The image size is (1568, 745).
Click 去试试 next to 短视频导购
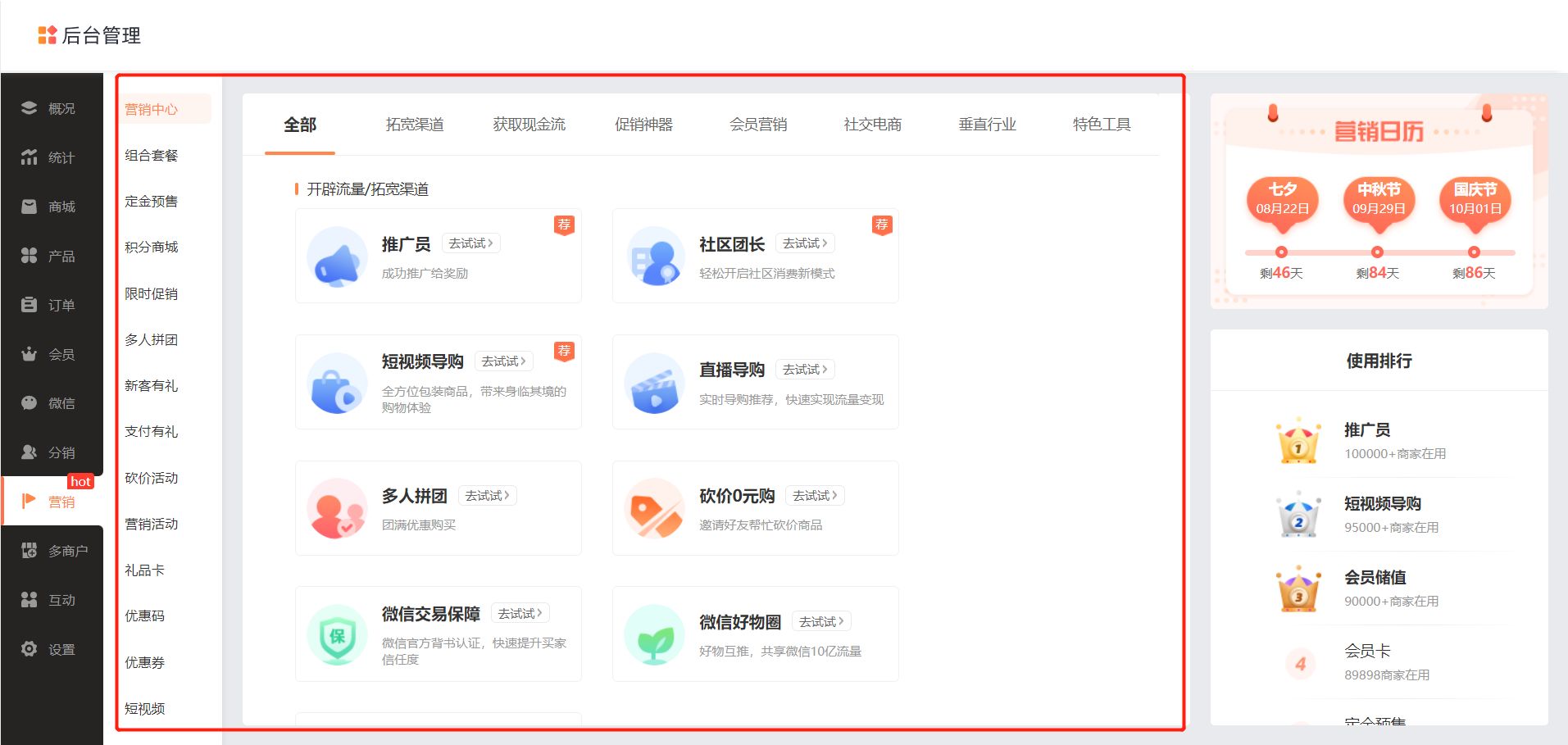coord(504,361)
